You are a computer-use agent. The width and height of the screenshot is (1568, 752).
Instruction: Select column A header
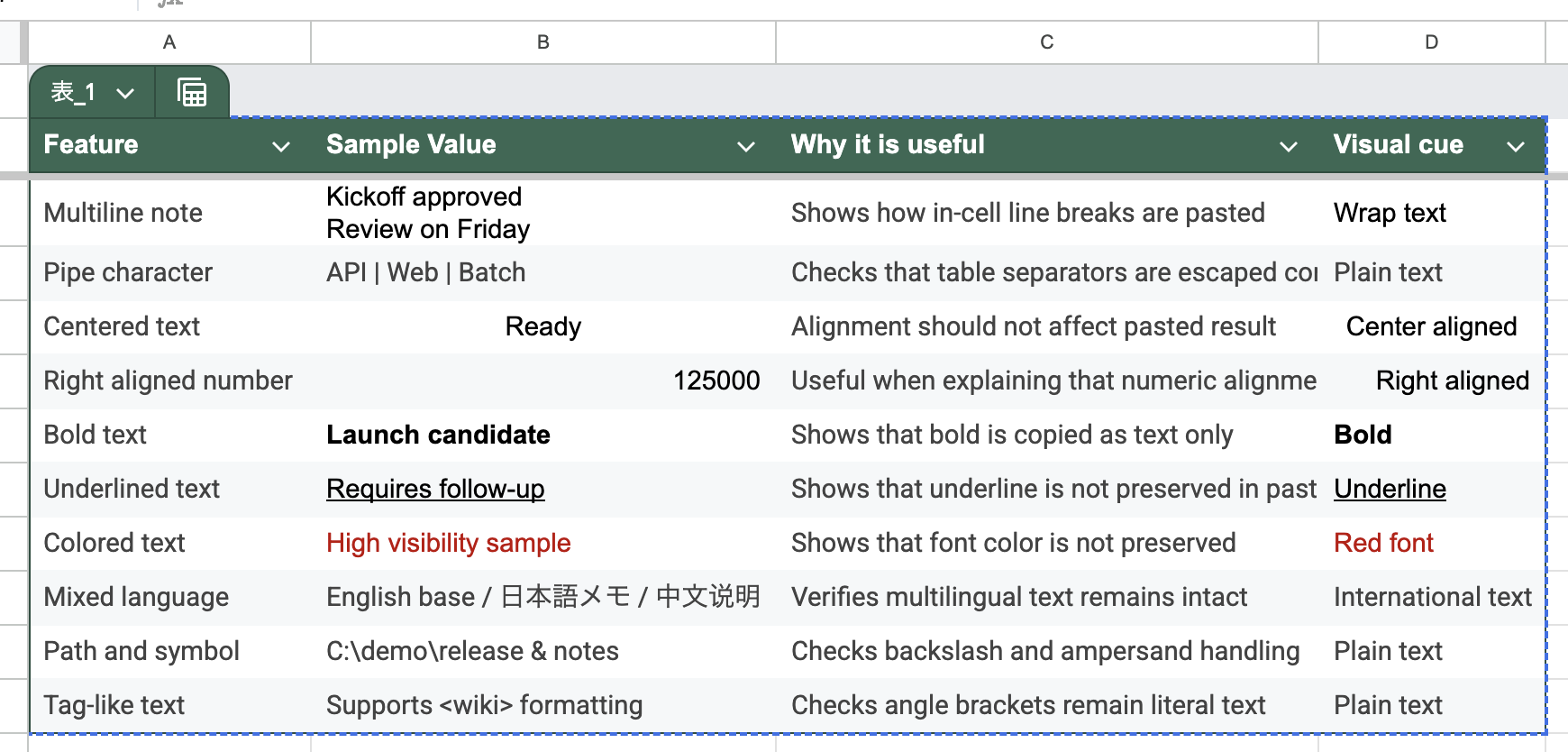[x=169, y=42]
